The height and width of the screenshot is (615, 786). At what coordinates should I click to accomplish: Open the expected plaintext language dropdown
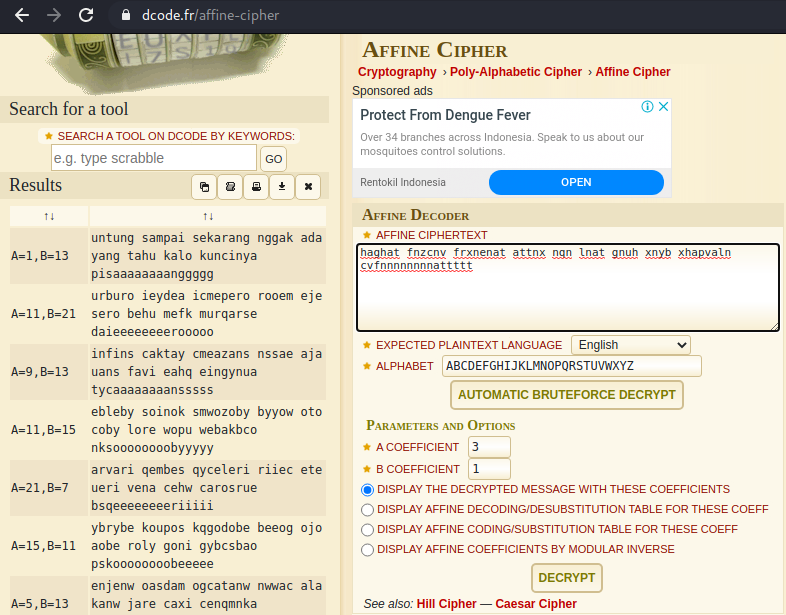click(x=630, y=344)
